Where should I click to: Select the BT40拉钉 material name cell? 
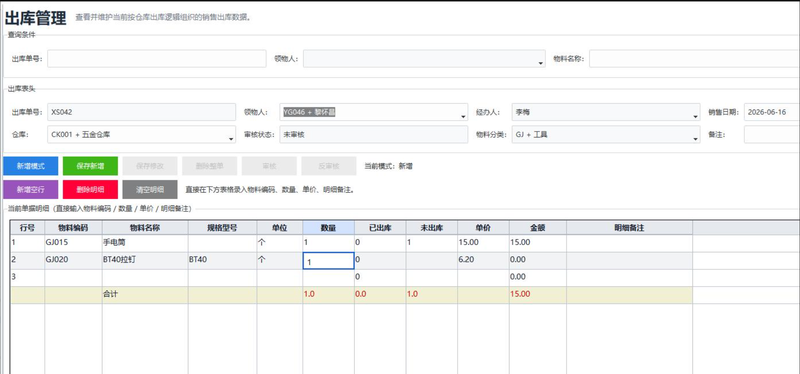tap(145, 260)
